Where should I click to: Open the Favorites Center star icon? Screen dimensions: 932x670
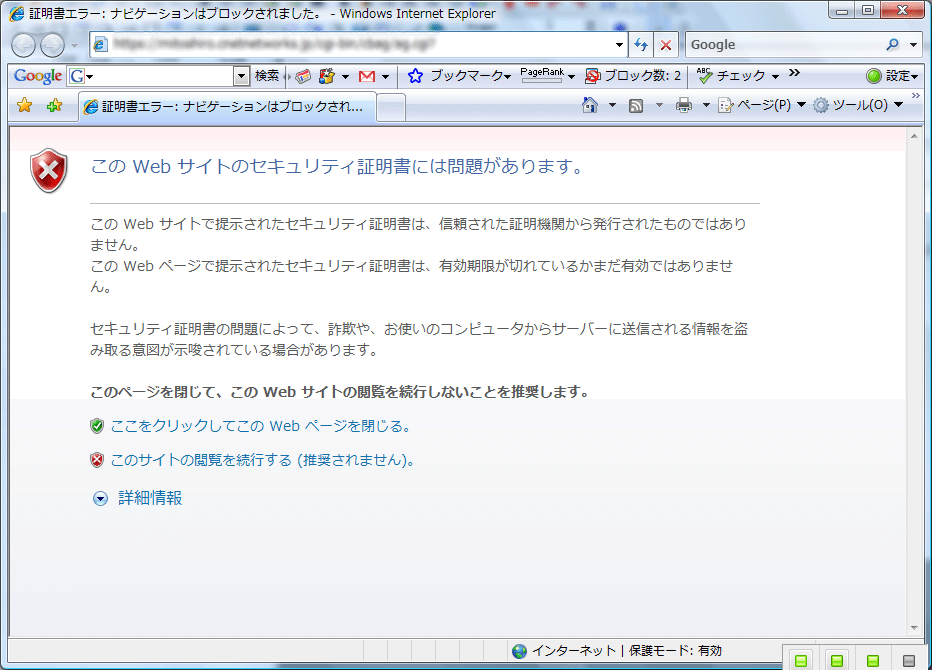(25, 106)
